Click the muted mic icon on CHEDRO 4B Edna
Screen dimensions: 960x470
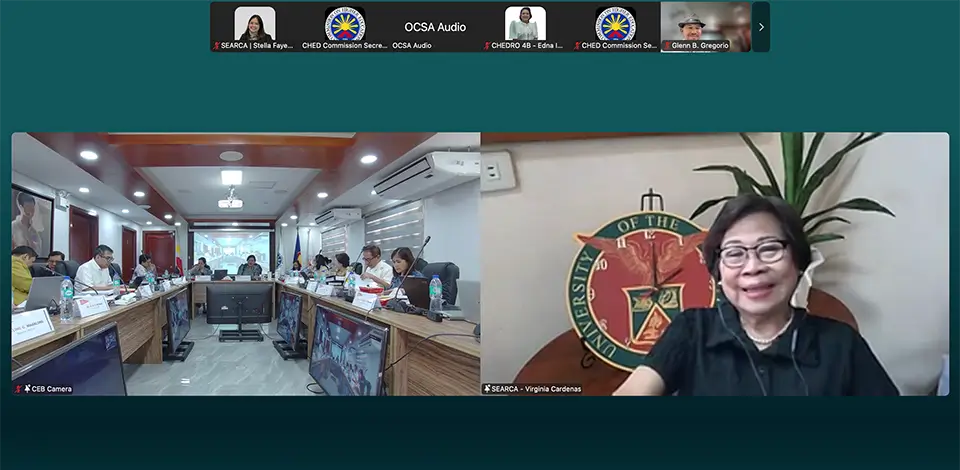point(487,46)
